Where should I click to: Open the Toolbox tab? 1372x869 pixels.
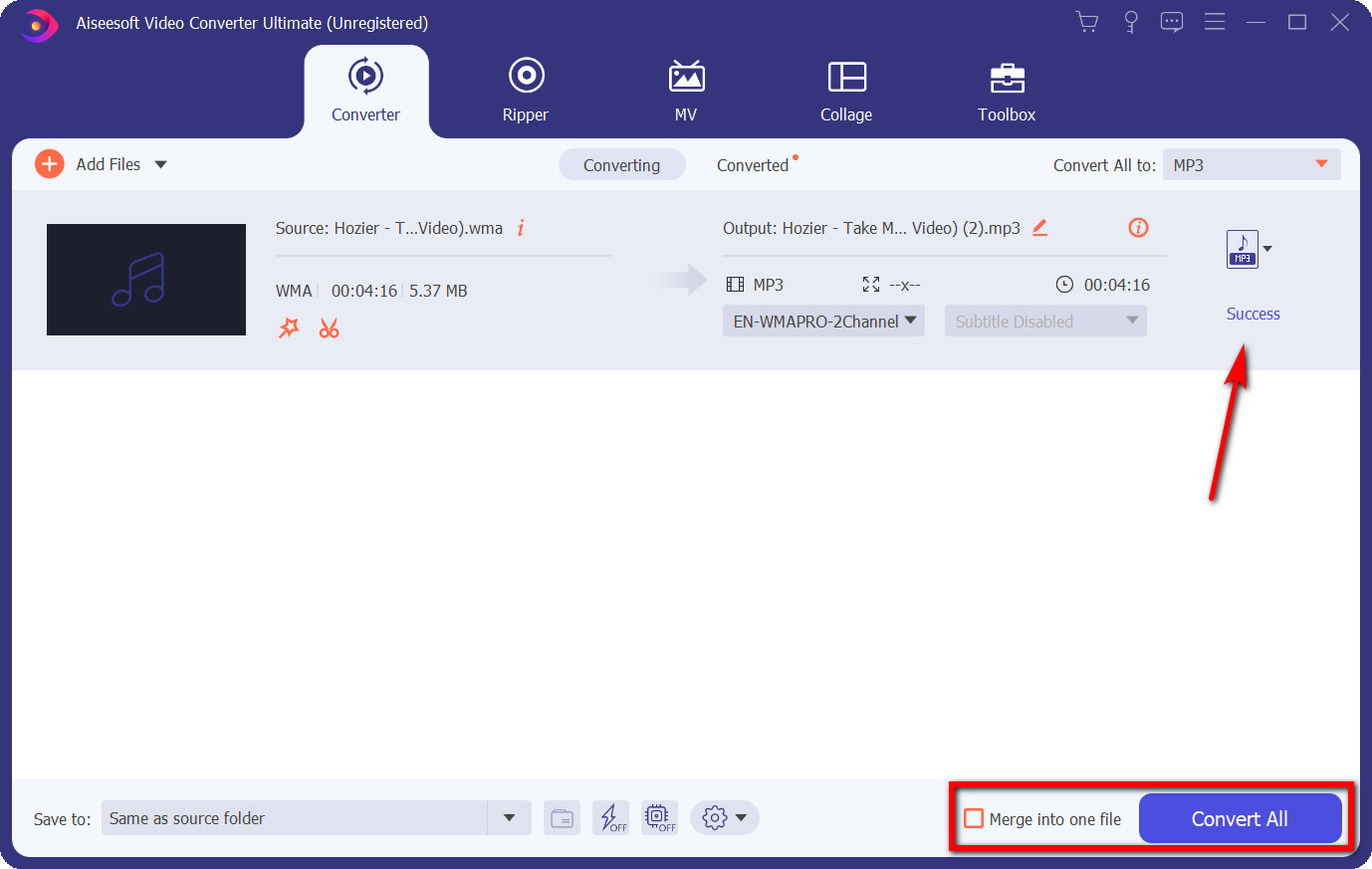(1007, 92)
